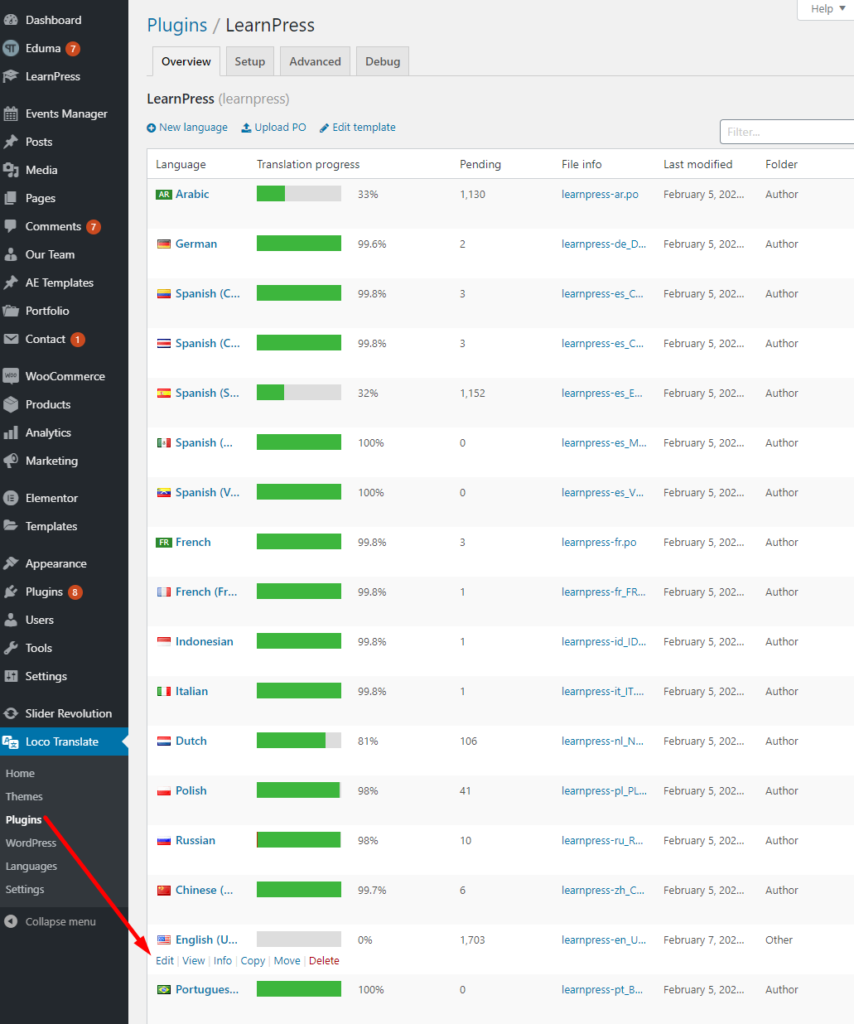Expand the Help dropdown panel
Image resolution: width=854 pixels, height=1024 pixels.
(825, 9)
